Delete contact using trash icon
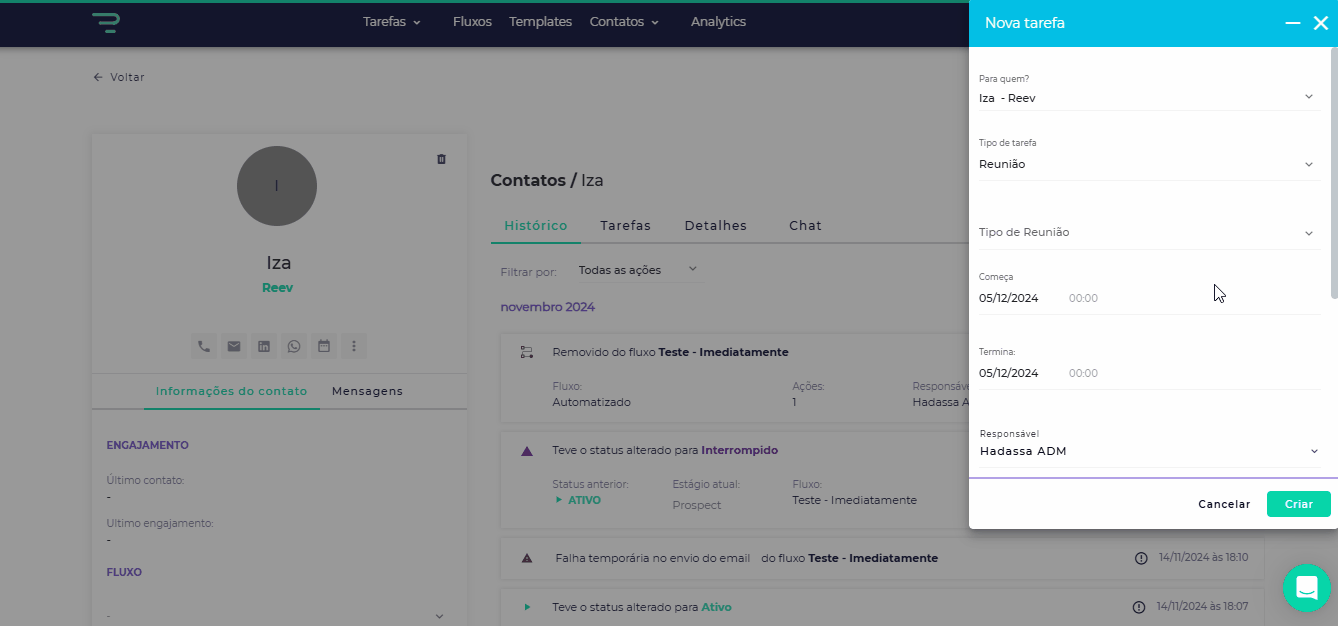Viewport: 1338px width, 626px height. (441, 159)
